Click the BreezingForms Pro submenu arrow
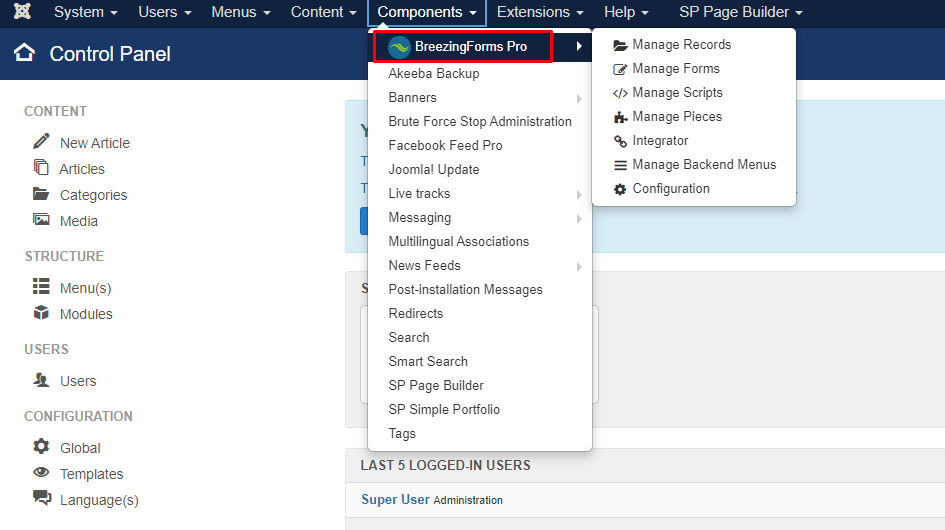Screen dimensions: 945x530 coord(579,46)
